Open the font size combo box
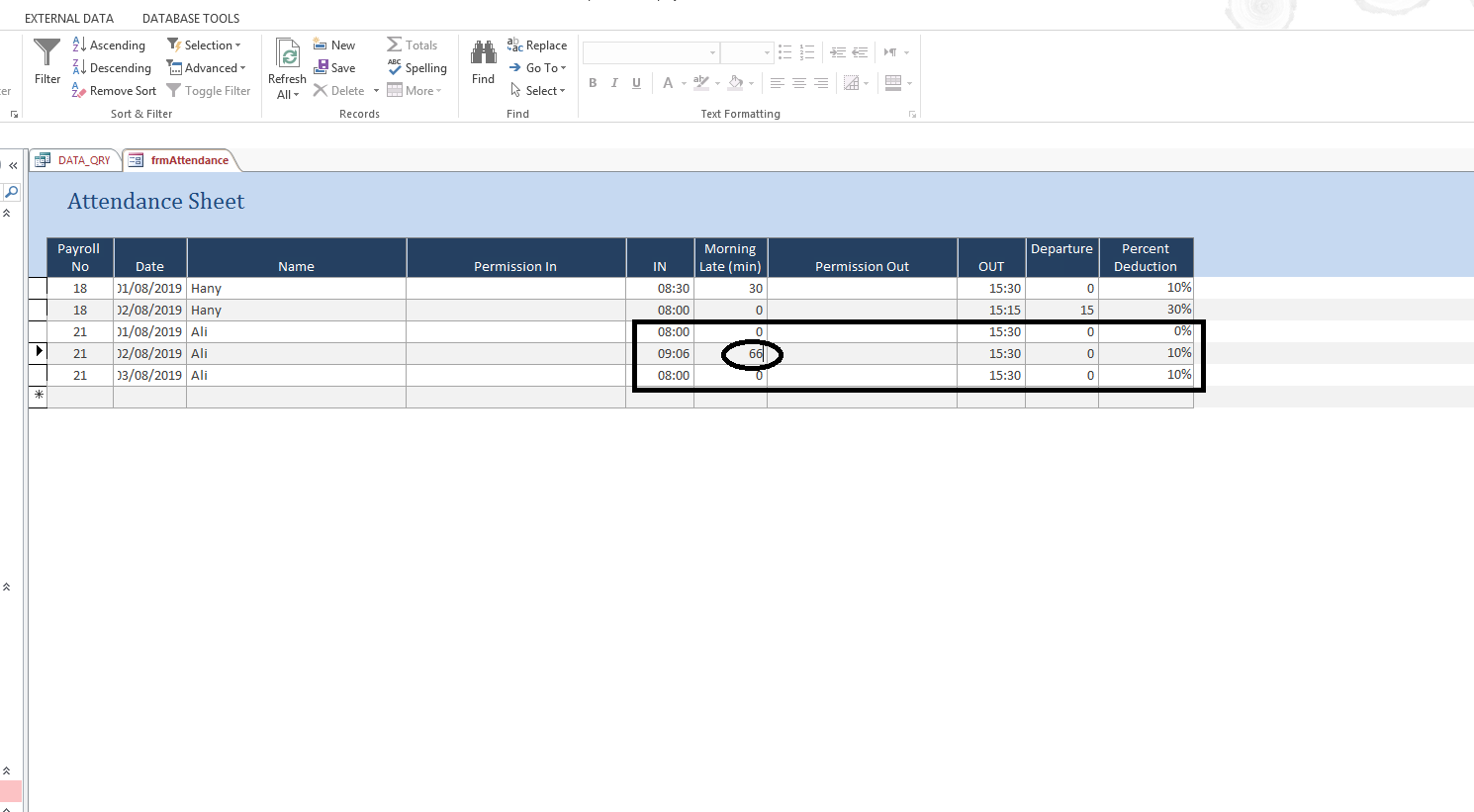The image size is (1474, 812). click(x=747, y=52)
